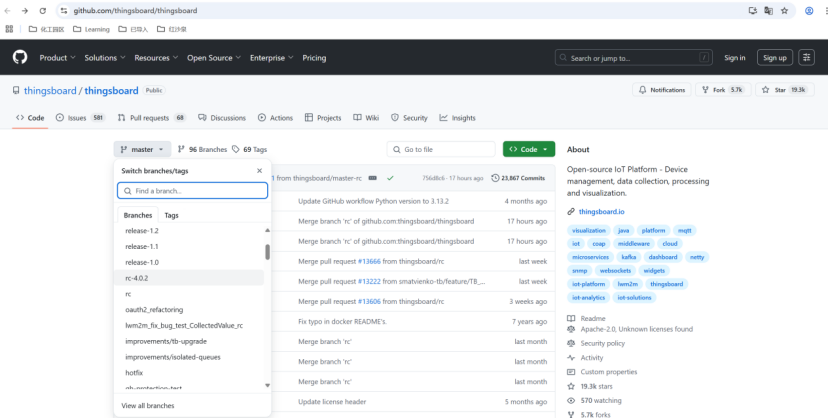Screen dimensions: 828x418
Task: Reload the page with refresh icon
Action: (43, 11)
